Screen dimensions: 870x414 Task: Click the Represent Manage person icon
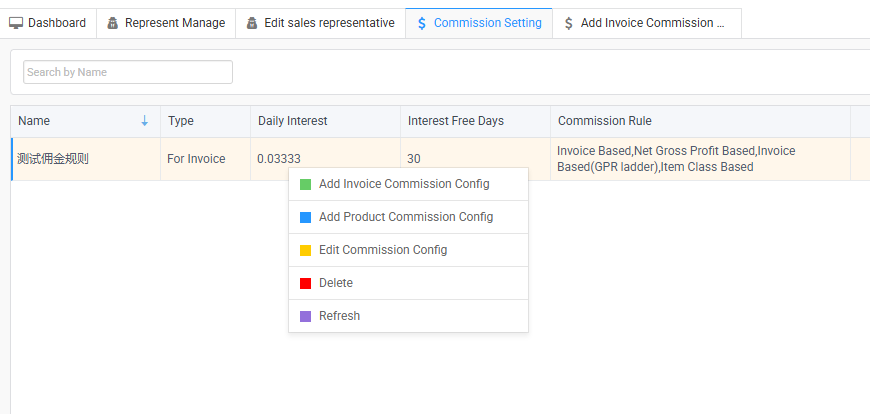point(113,23)
